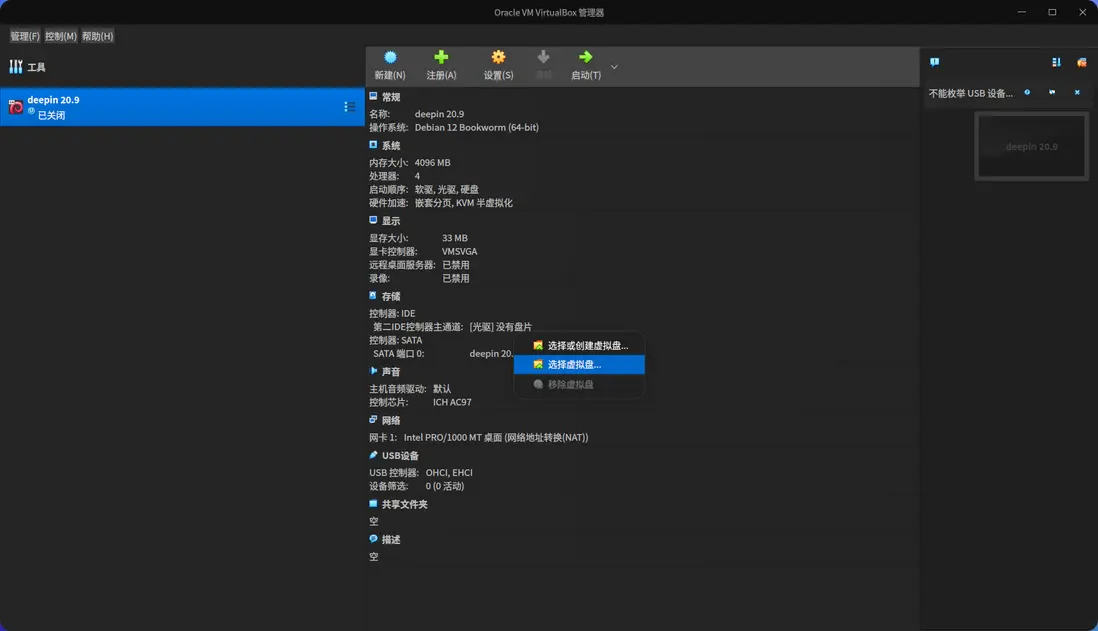Click the 工具 tools icon in sidebar

[x=16, y=67]
